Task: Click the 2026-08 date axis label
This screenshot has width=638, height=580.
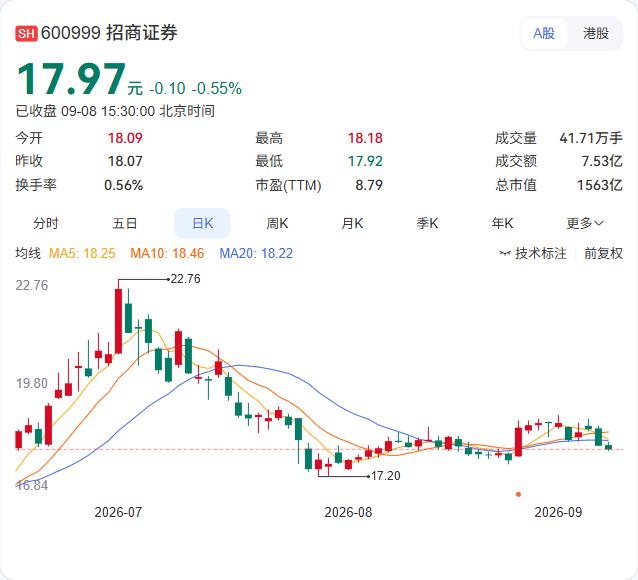Action: 348,512
